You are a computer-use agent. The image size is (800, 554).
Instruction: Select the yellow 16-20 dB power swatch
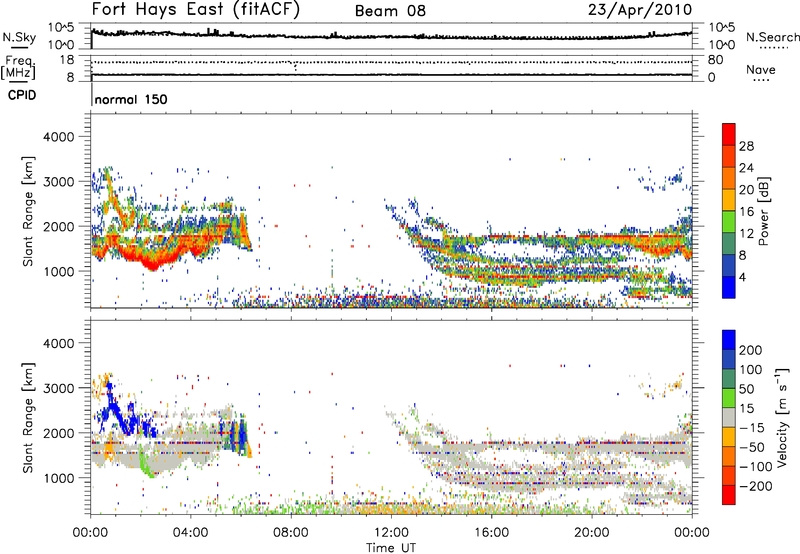click(729, 199)
